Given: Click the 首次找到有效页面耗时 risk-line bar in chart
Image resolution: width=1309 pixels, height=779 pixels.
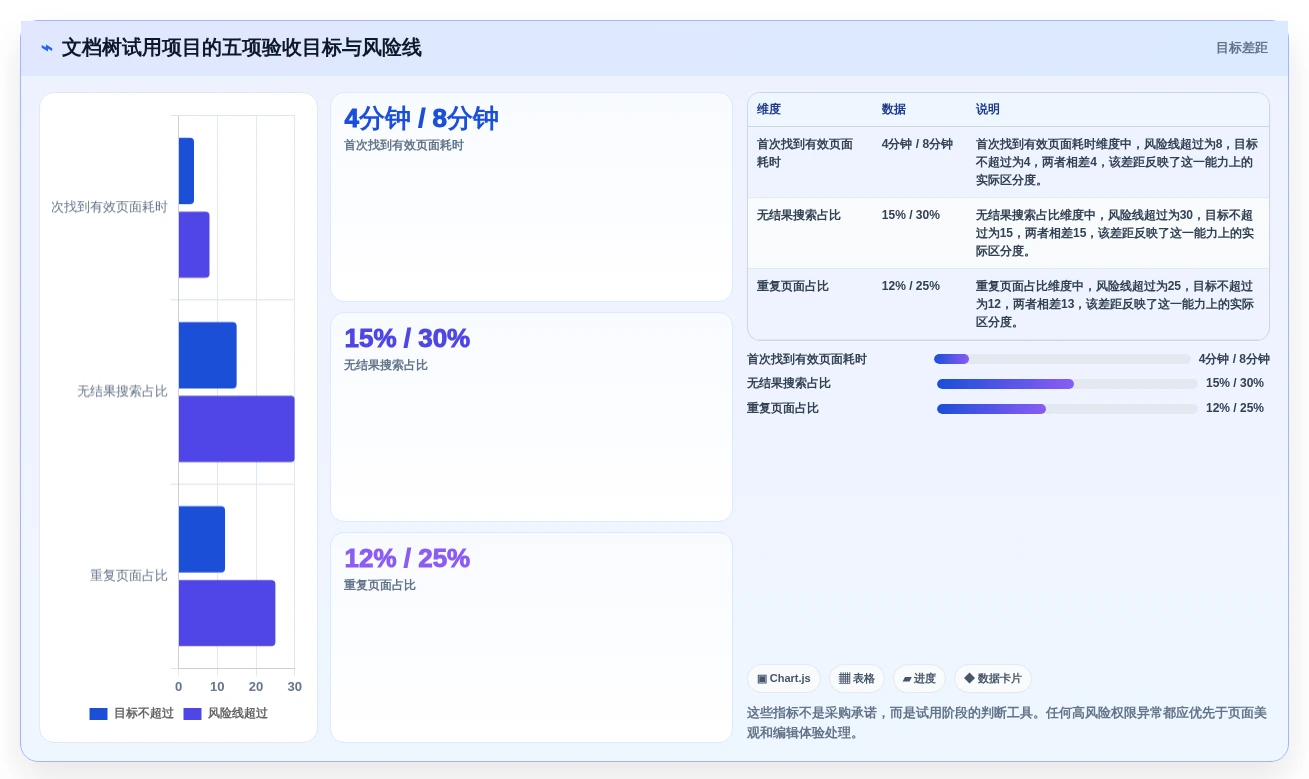Looking at the screenshot, I should point(194,245).
